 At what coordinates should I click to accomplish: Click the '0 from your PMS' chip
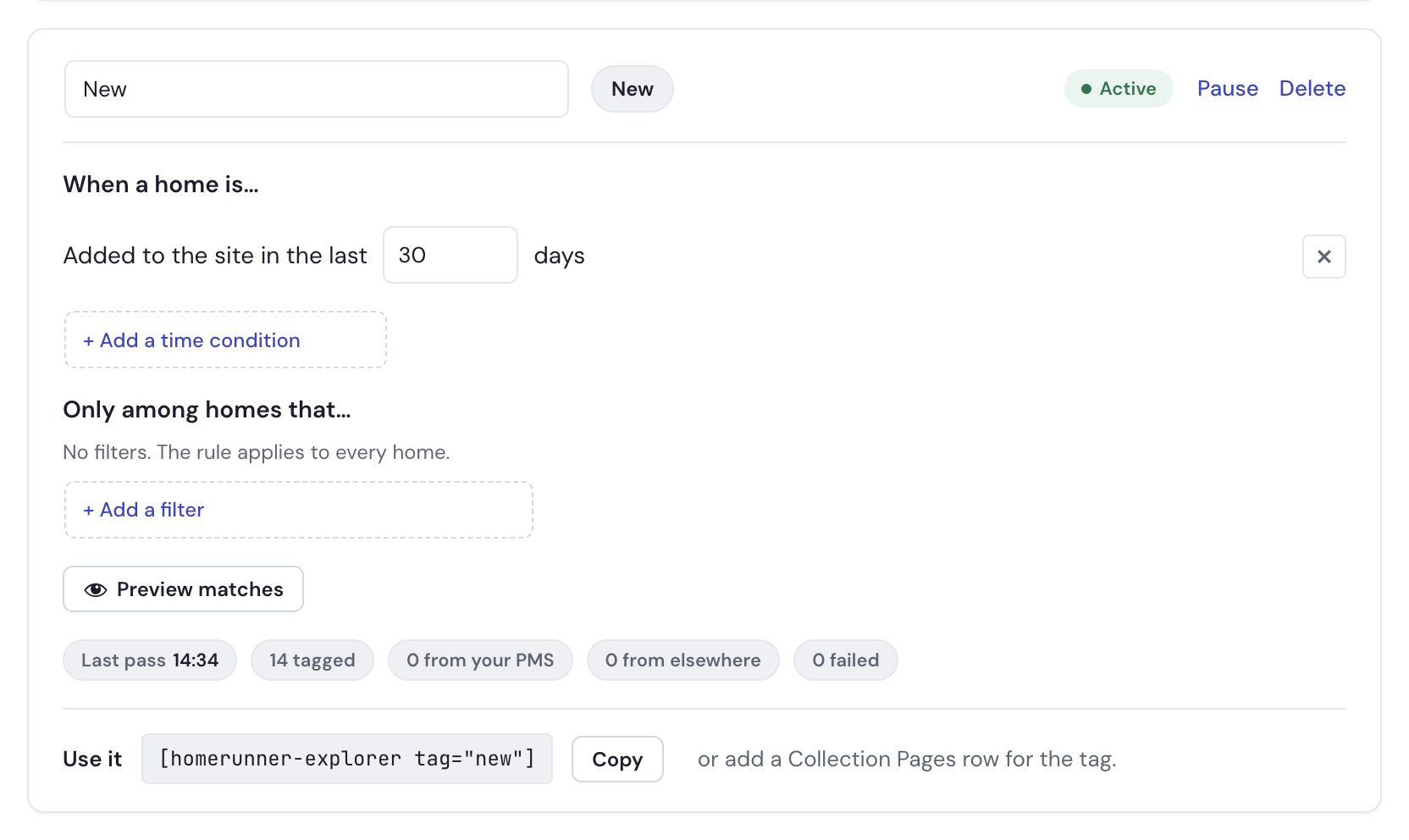[480, 660]
